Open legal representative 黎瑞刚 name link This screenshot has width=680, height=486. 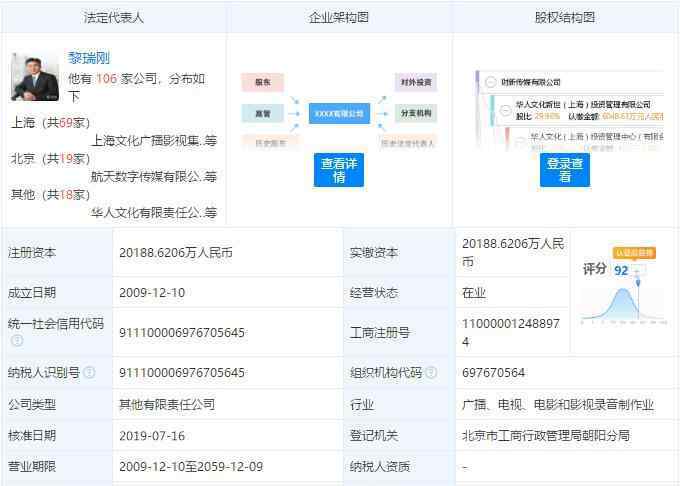pyautogui.click(x=89, y=59)
